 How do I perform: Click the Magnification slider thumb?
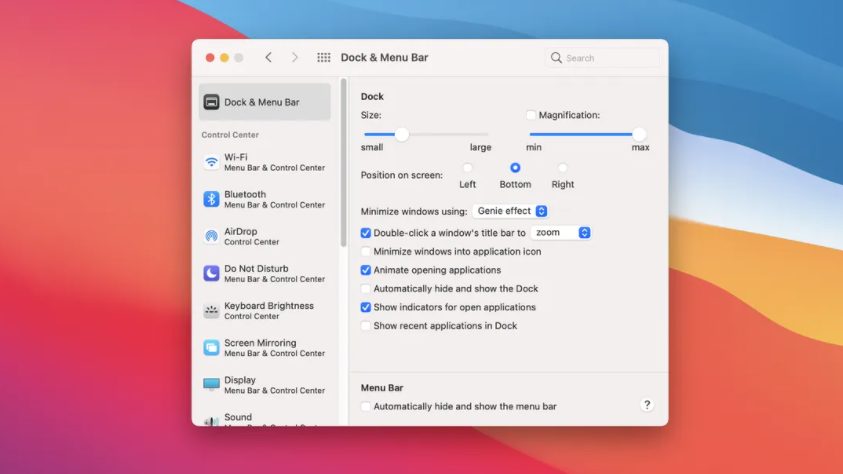639,134
